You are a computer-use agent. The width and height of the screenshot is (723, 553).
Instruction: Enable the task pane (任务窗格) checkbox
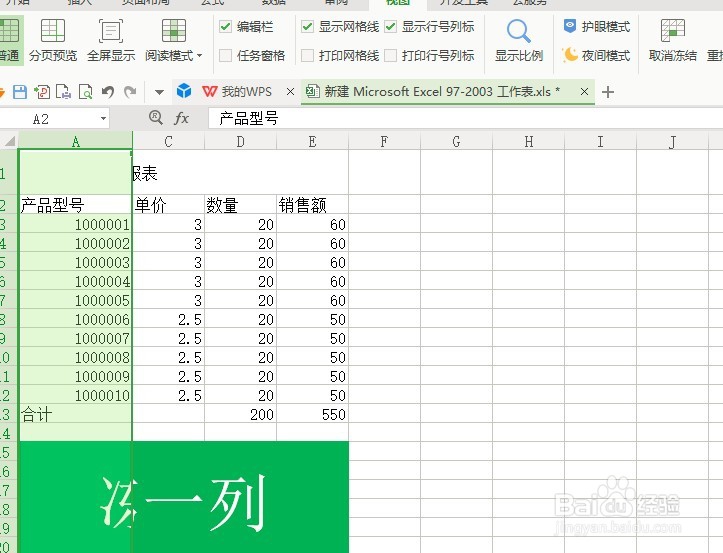click(225, 56)
